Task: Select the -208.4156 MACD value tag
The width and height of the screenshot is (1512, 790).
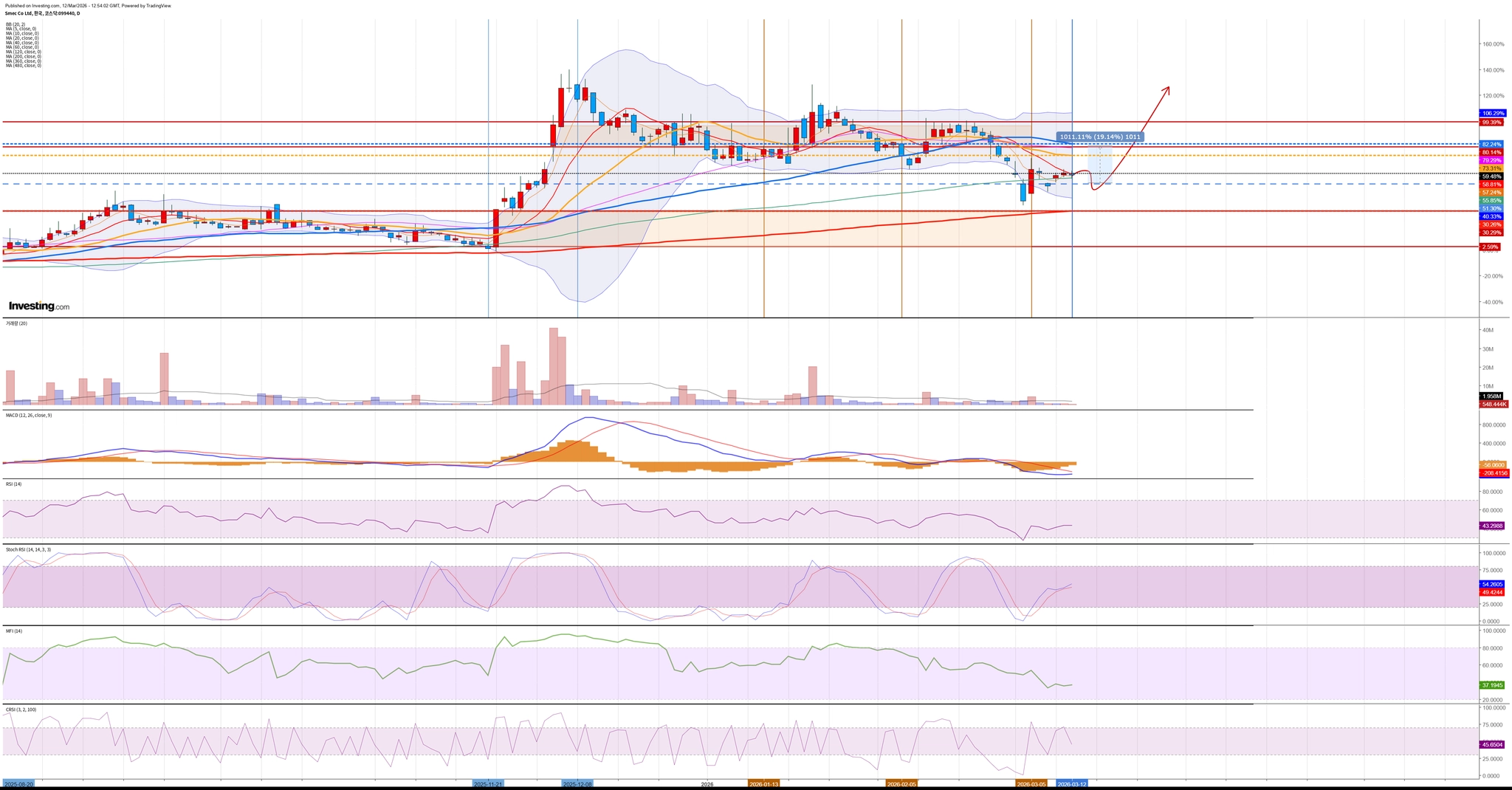Action: tap(1494, 473)
